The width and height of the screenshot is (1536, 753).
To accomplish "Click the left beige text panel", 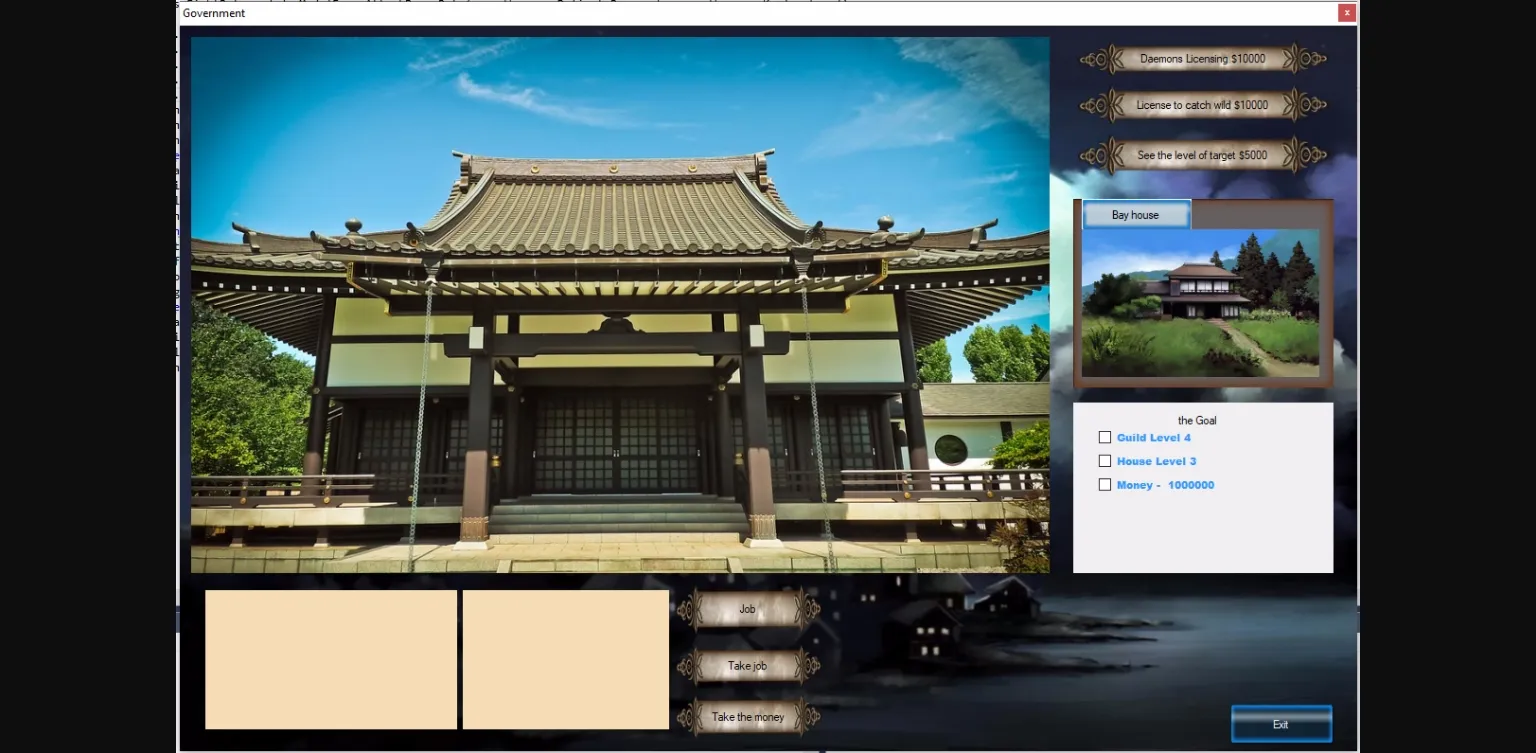I will point(331,659).
